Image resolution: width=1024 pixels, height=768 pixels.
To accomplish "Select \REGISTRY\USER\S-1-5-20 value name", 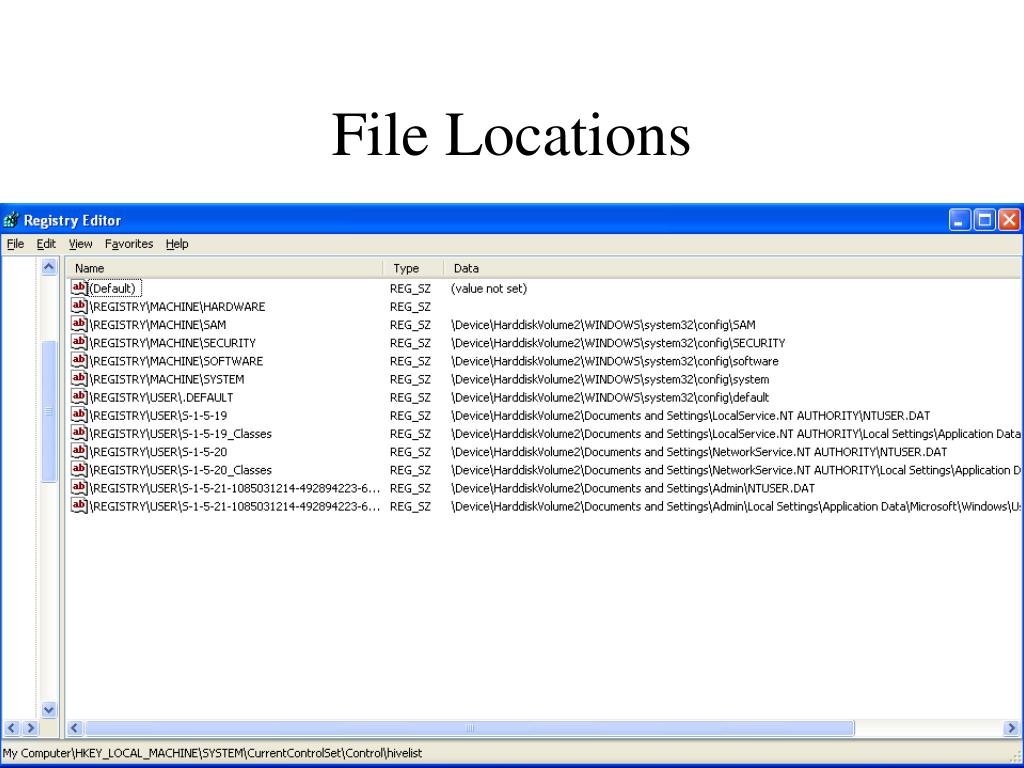I will (158, 452).
